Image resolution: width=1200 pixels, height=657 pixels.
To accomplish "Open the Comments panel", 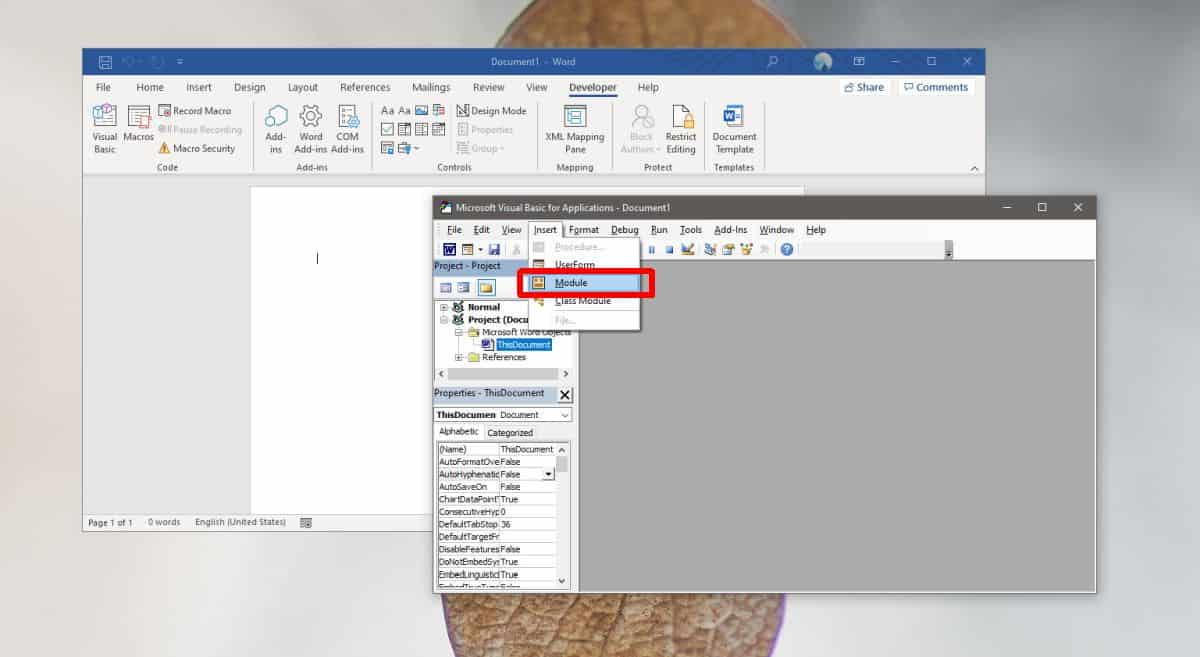I will pyautogui.click(x=936, y=87).
